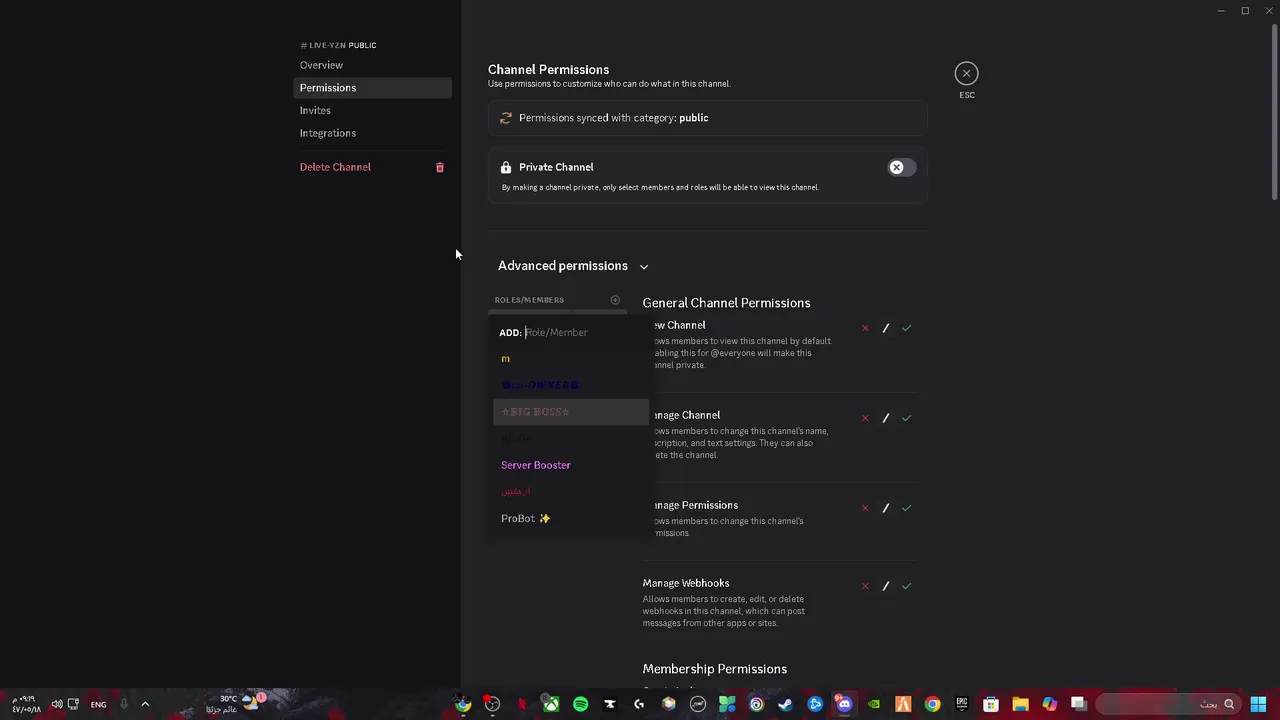The image size is (1280, 720).
Task: Open OBS Studio from taskbar
Action: tap(492, 704)
